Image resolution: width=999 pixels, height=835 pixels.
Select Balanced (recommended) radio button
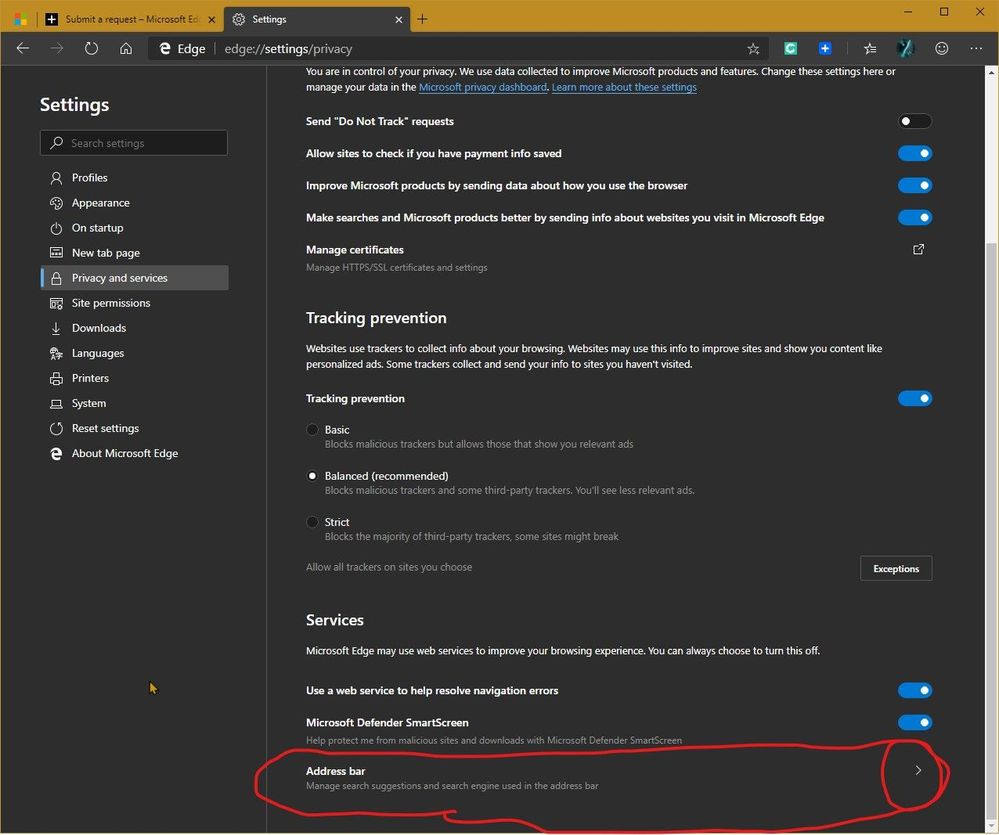point(312,476)
